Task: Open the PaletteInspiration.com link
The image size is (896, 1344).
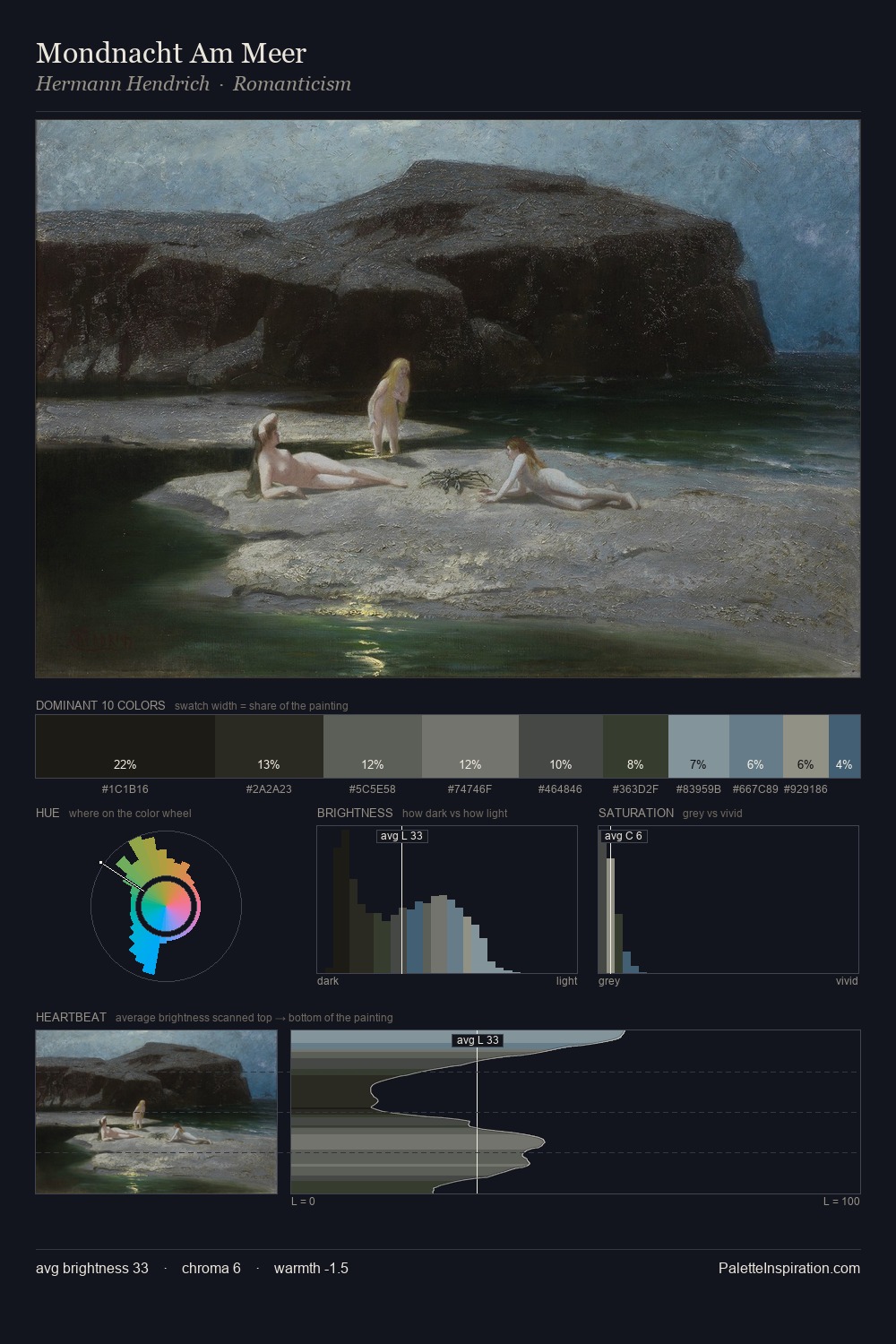Action: coord(789,1268)
